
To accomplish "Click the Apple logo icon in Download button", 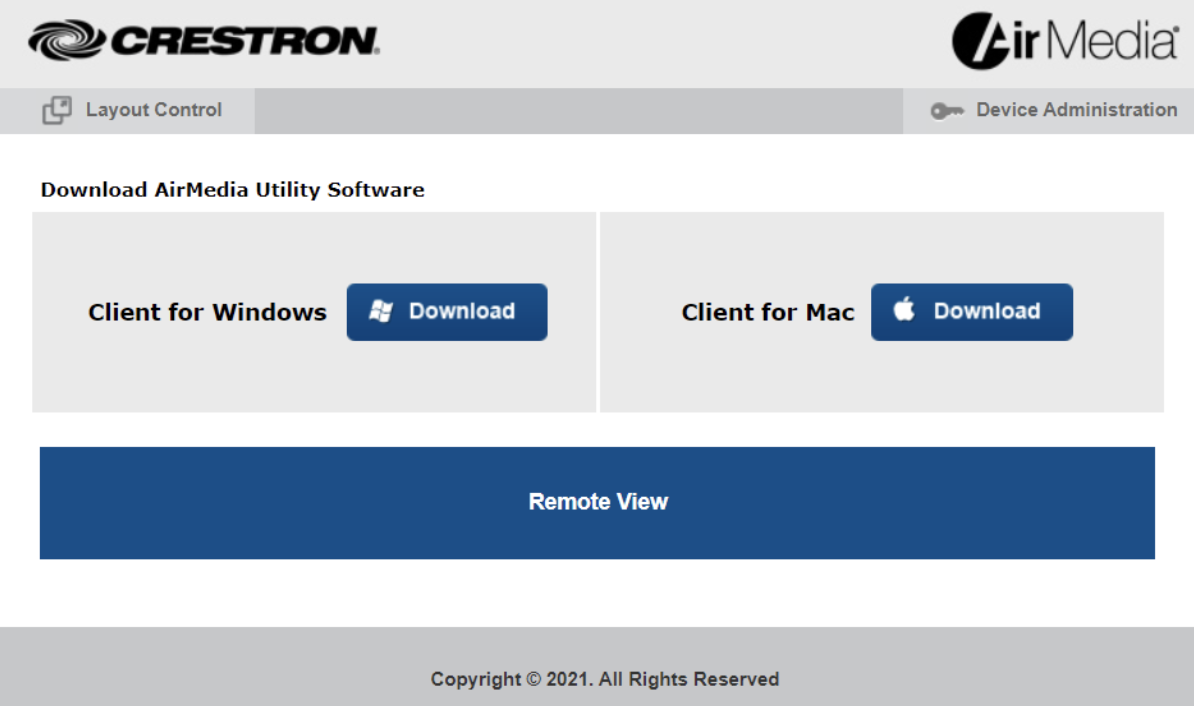I will pyautogui.click(x=904, y=311).
